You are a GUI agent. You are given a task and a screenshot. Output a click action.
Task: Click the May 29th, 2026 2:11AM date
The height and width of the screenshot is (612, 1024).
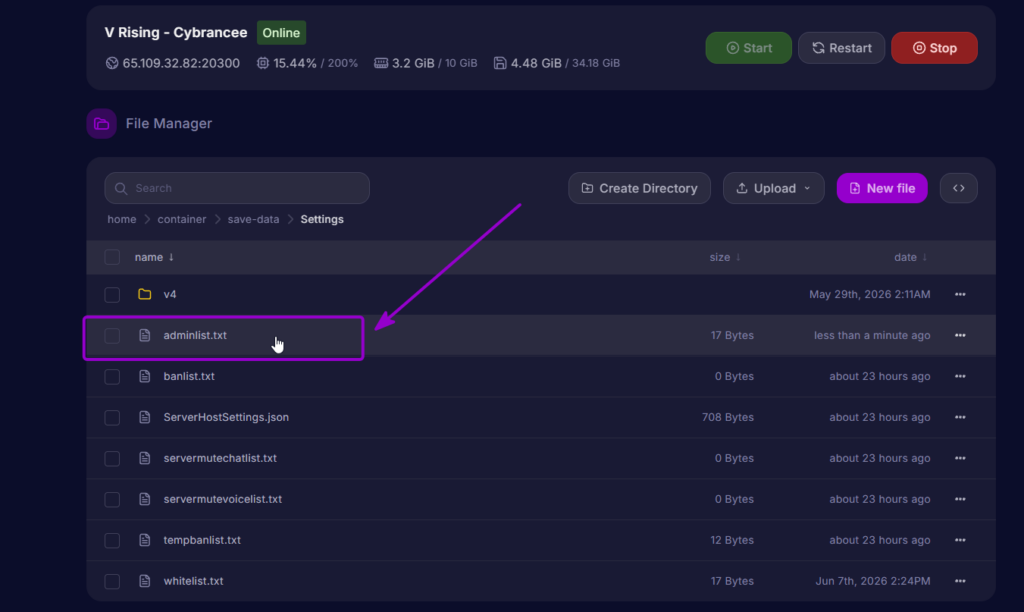[870, 295]
